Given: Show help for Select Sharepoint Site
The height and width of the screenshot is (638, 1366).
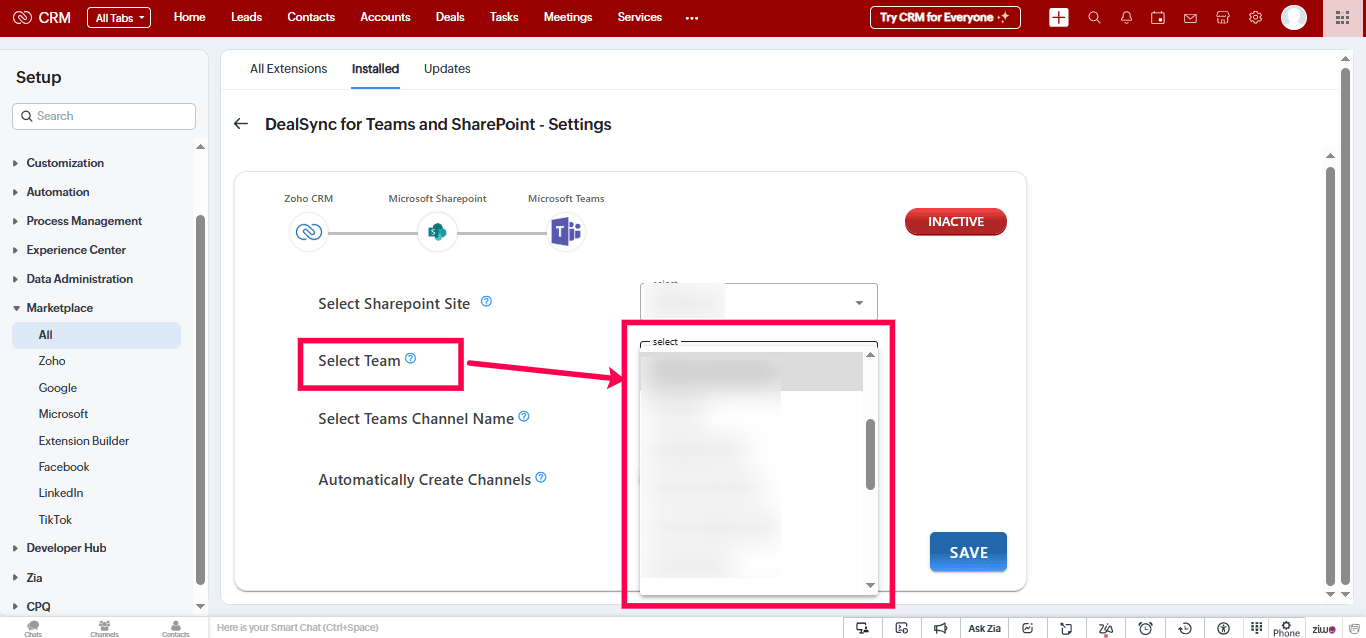Looking at the screenshot, I should pos(487,301).
